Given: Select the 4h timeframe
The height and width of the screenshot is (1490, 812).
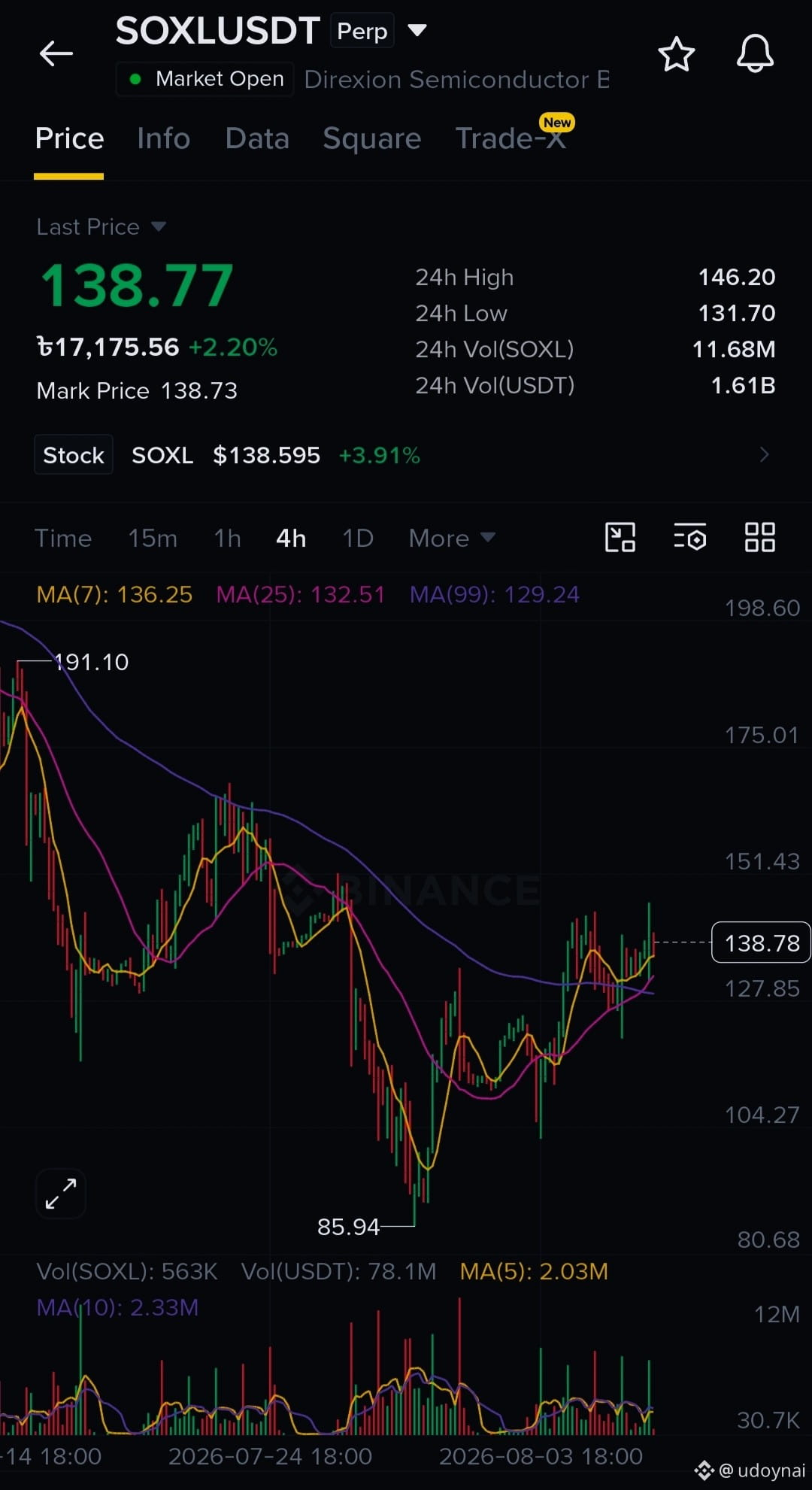Looking at the screenshot, I should coord(291,538).
